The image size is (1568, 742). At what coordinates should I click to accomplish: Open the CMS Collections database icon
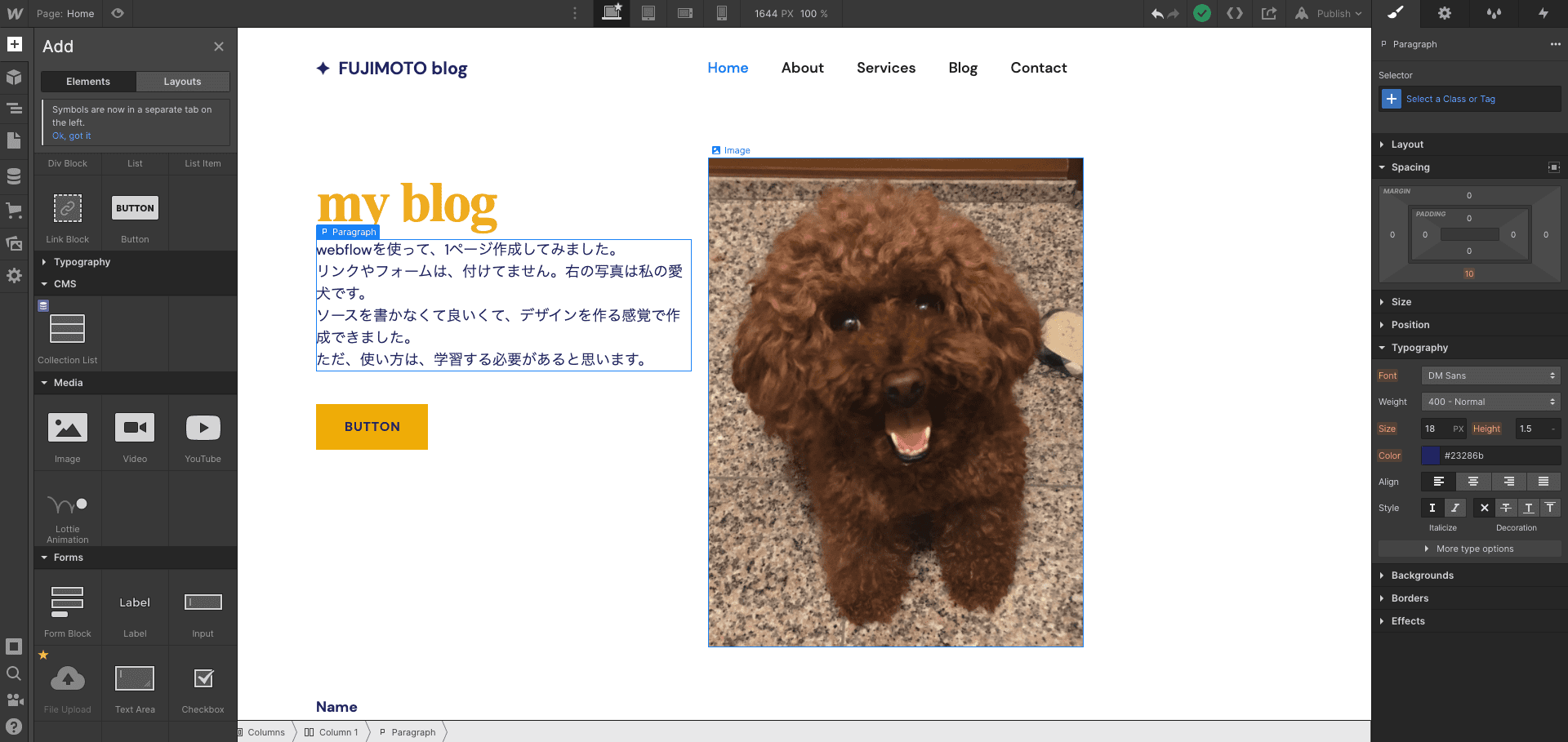(x=14, y=176)
